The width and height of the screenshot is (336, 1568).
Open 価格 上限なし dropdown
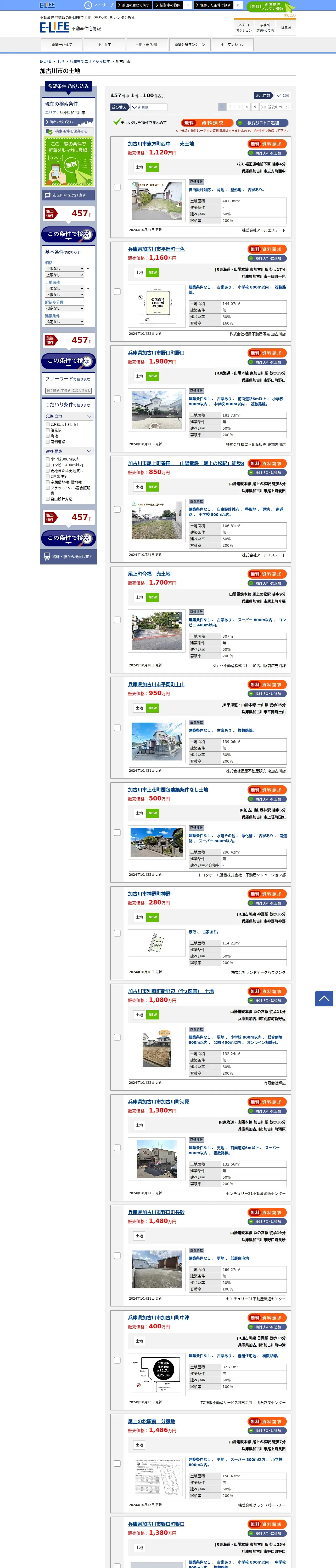coord(64,275)
